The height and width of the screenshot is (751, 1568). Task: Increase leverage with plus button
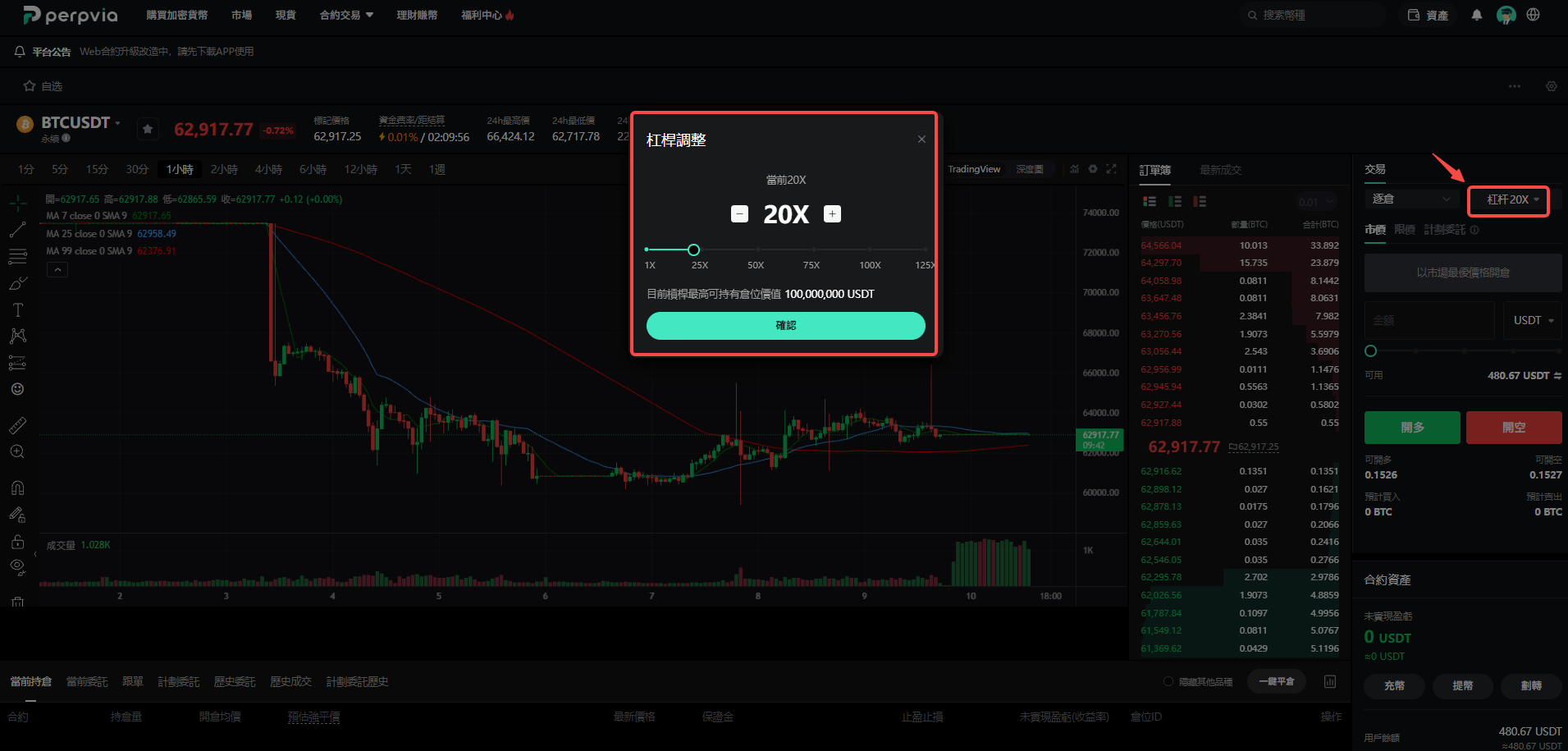click(832, 214)
